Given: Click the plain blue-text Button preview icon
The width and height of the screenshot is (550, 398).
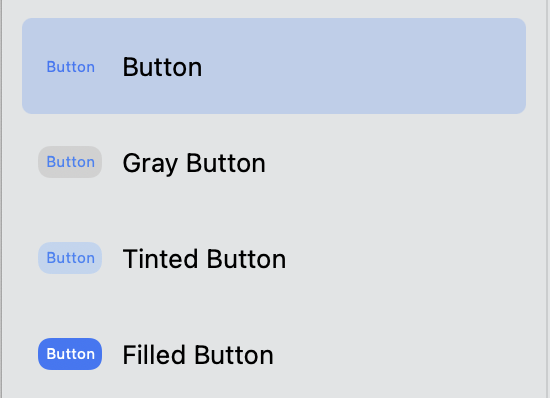Looking at the screenshot, I should point(71,67).
